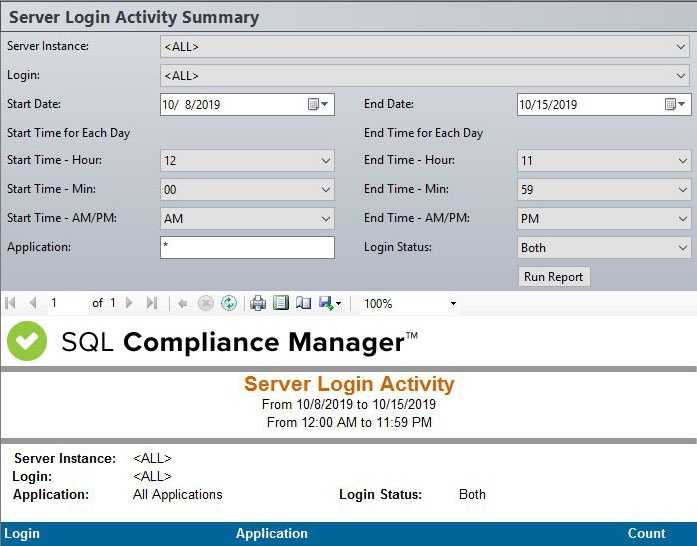Expand the Server Instance dropdown
Screen dimensions: 697x546
click(x=681, y=46)
